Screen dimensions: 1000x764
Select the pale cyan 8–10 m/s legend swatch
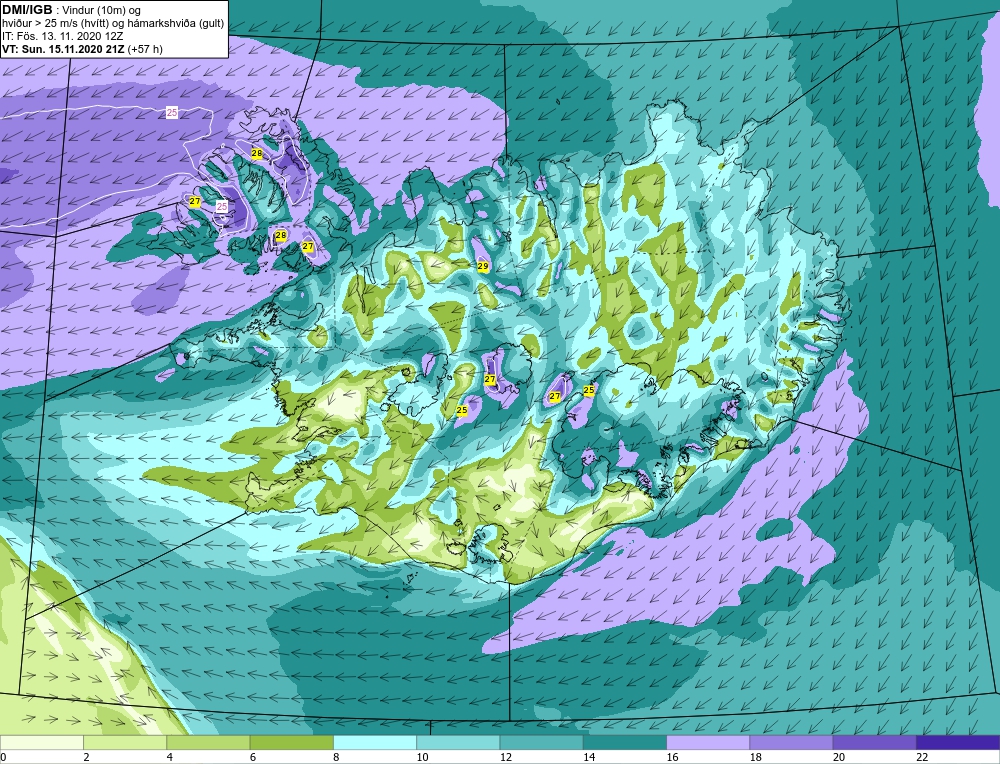(375, 742)
